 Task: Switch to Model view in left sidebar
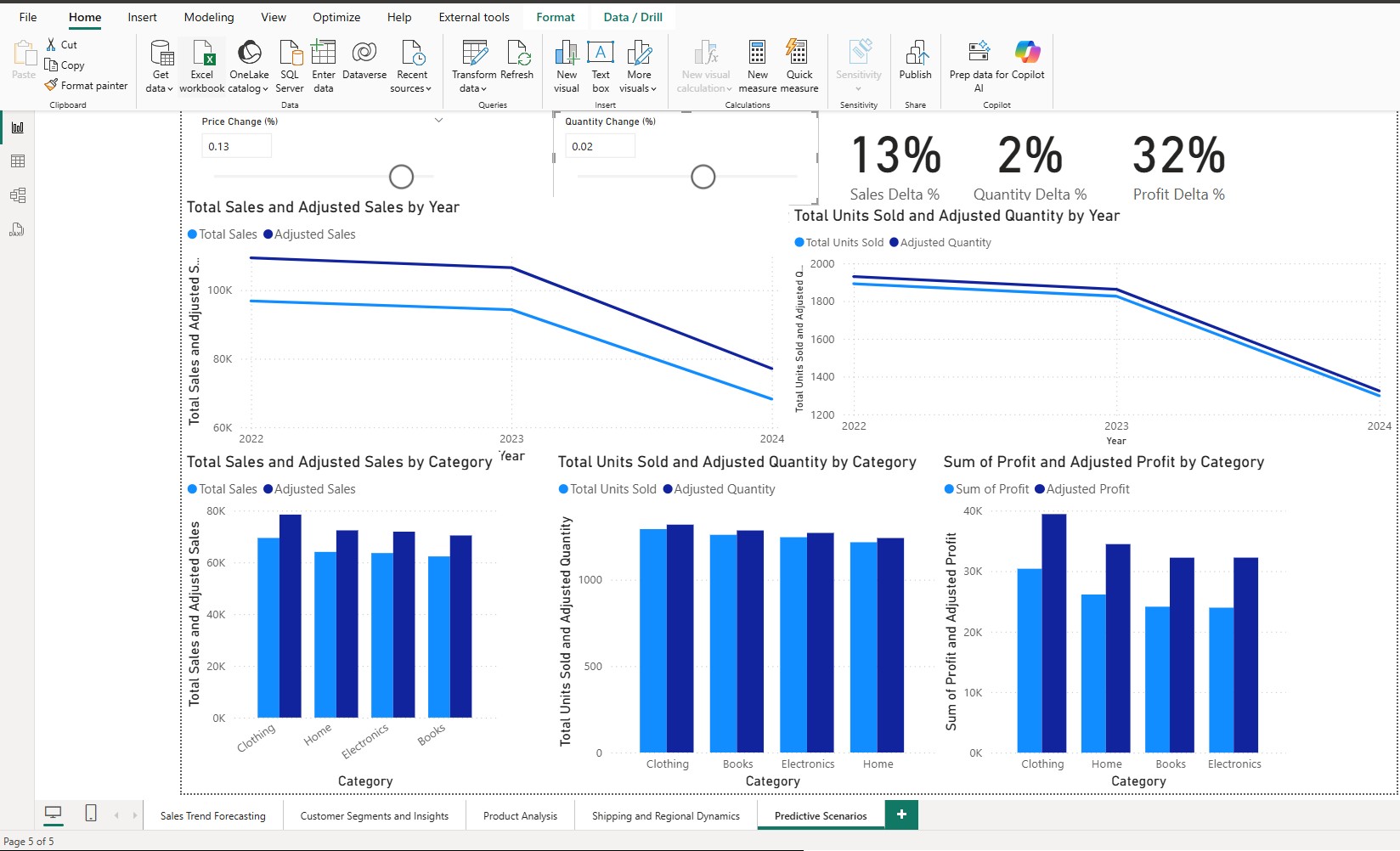point(18,195)
